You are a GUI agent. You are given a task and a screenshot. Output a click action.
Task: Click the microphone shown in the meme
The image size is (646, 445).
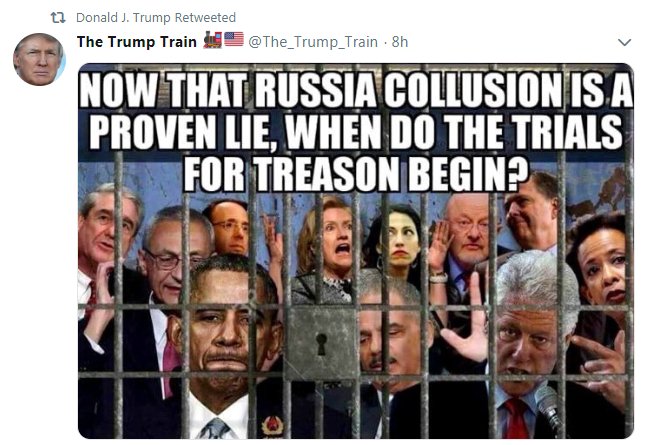tap(548, 406)
